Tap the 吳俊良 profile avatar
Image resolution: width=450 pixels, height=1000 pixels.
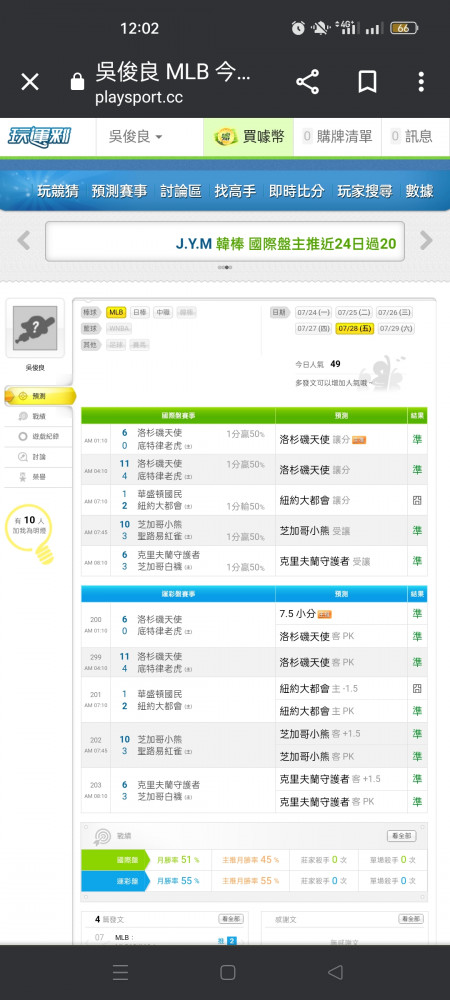[35, 328]
